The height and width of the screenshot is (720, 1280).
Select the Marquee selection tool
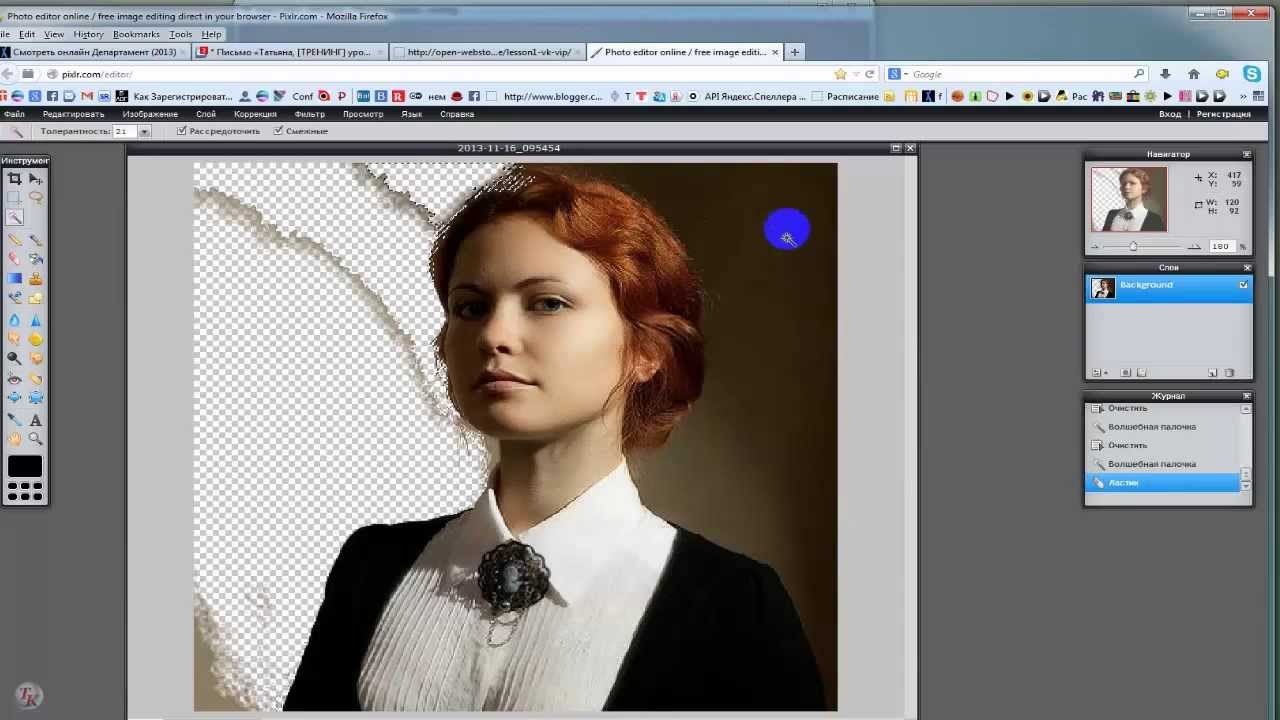tap(14, 198)
